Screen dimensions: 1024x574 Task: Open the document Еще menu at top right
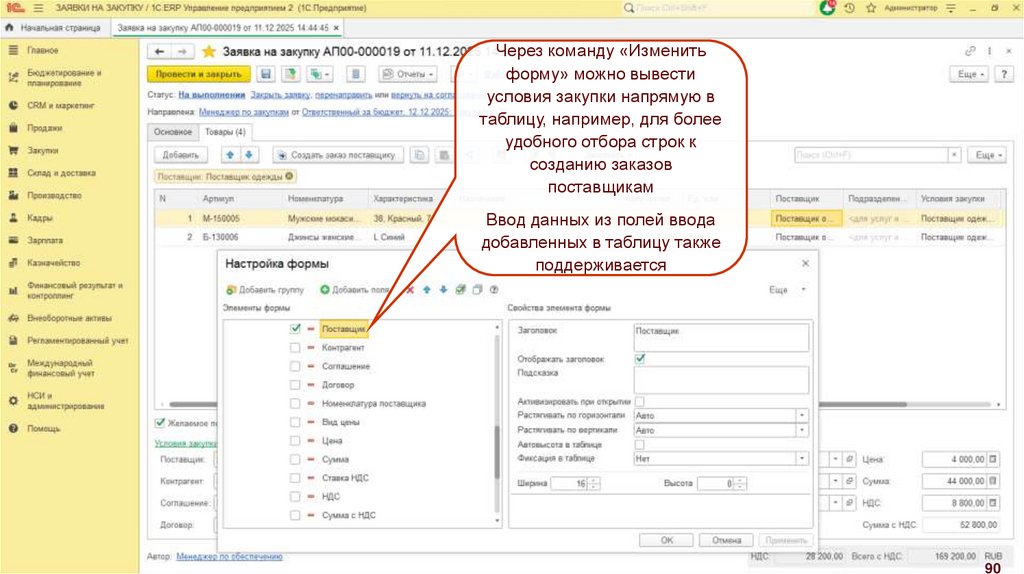[970, 74]
